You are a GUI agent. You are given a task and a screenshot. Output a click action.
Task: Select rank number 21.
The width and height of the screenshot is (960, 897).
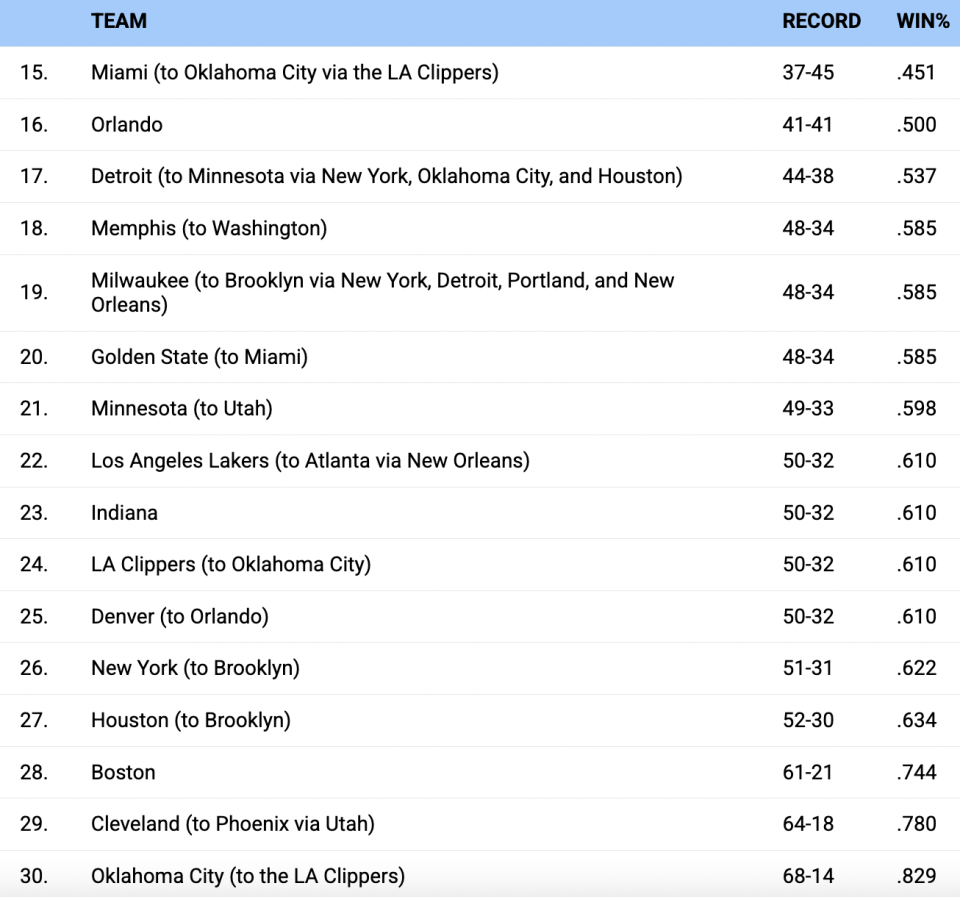point(34,408)
